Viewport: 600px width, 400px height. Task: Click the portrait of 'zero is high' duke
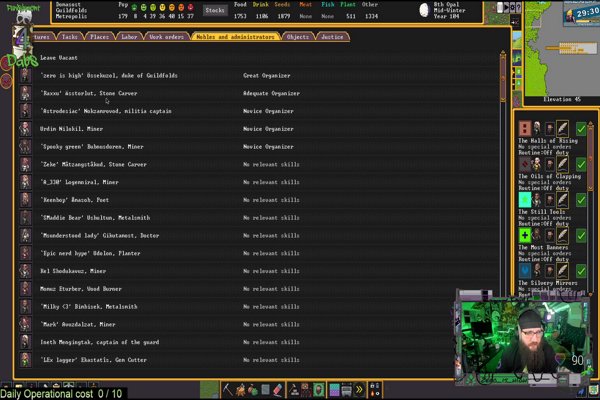(26, 75)
